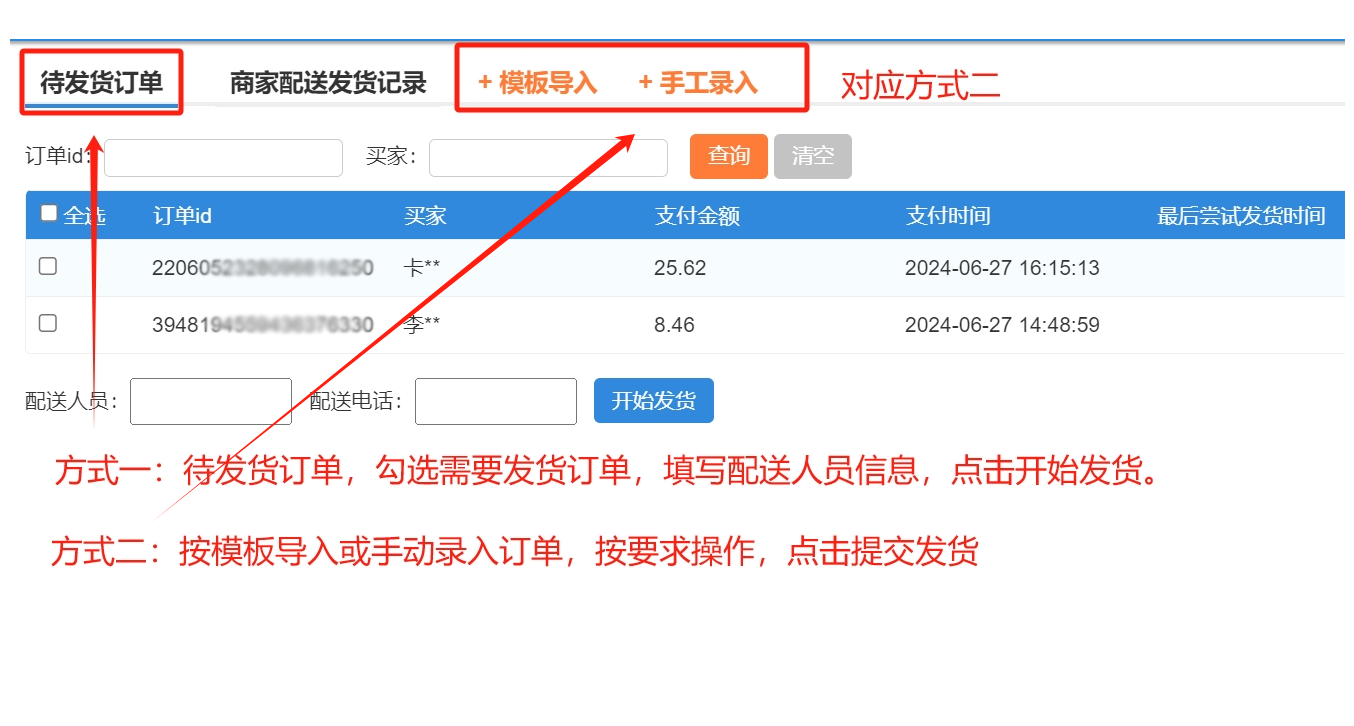Click the 支付金额 column header
The height and width of the screenshot is (726, 1354).
click(x=697, y=216)
